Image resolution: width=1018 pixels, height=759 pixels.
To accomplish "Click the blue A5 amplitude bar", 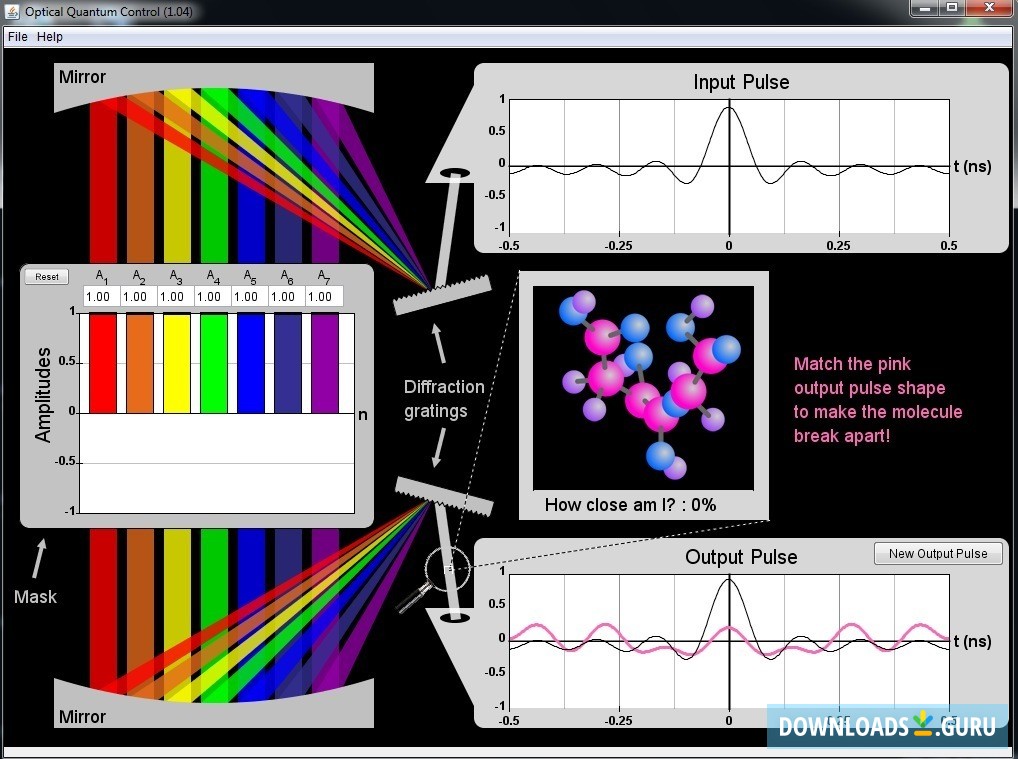I will click(x=251, y=363).
